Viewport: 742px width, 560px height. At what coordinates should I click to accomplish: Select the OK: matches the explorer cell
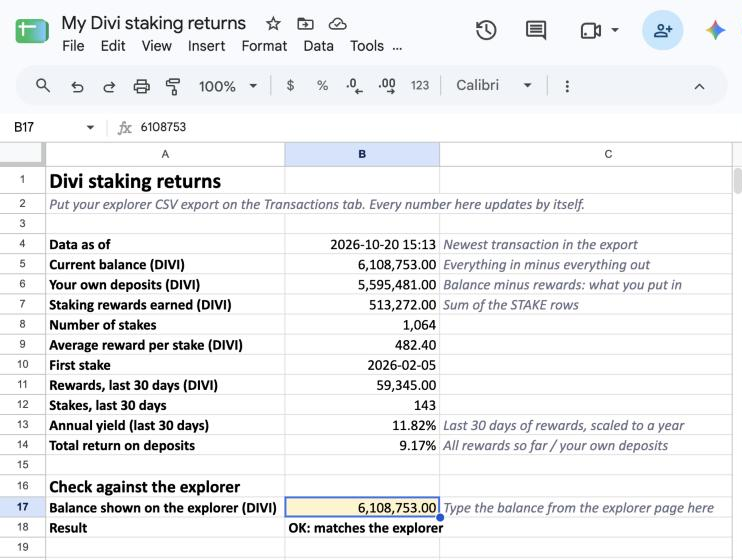[x=362, y=527]
